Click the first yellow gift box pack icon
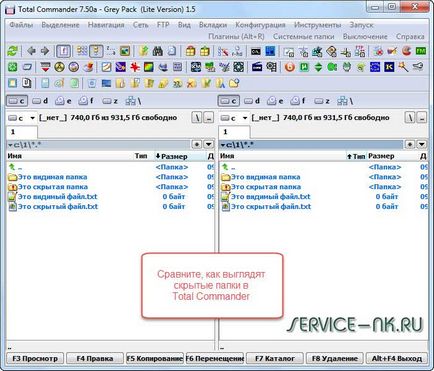This screenshot has height=371, width=434. (191, 51)
